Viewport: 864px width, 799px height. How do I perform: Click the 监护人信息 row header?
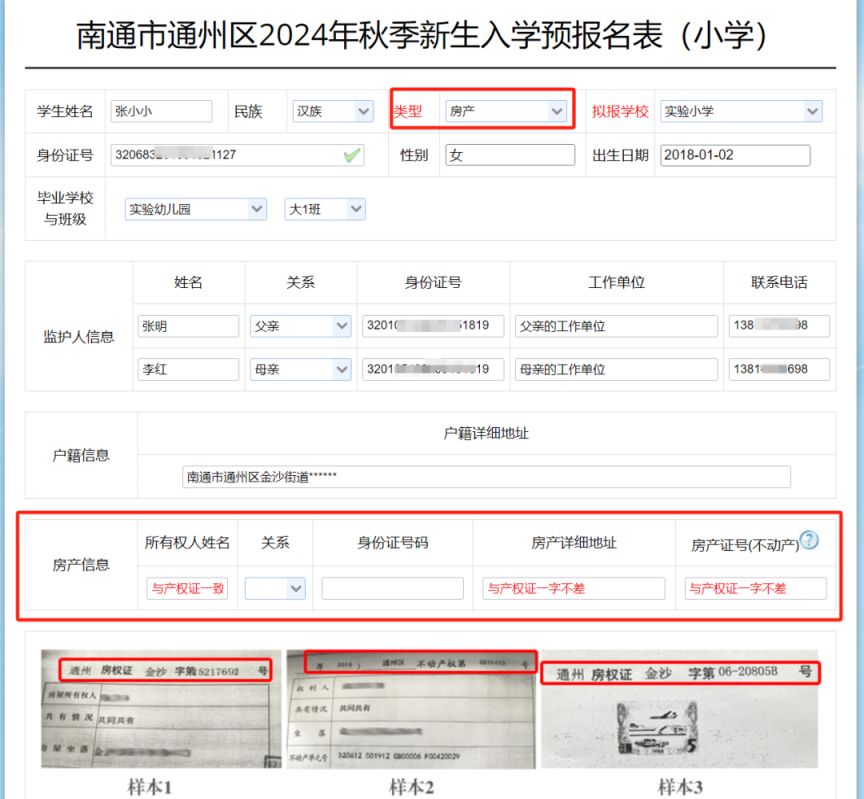pos(79,337)
